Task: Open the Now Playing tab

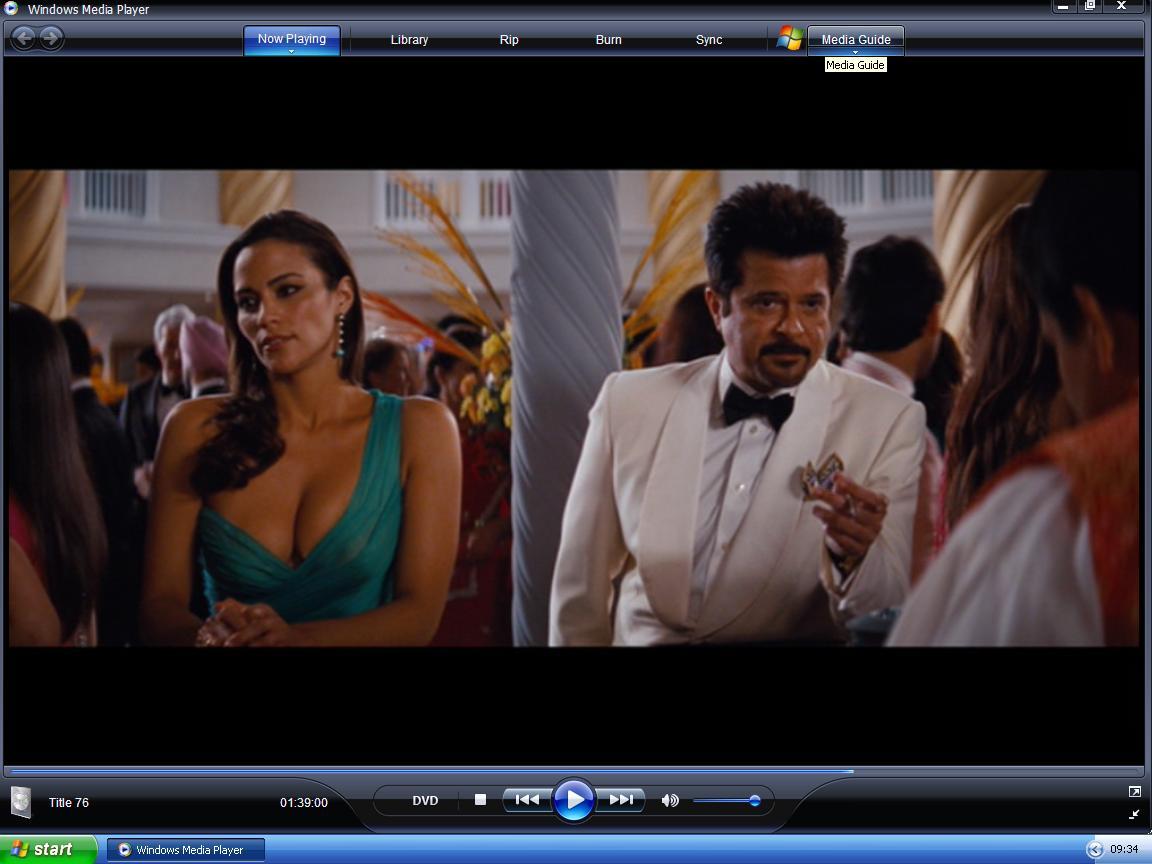Action: click(x=292, y=39)
